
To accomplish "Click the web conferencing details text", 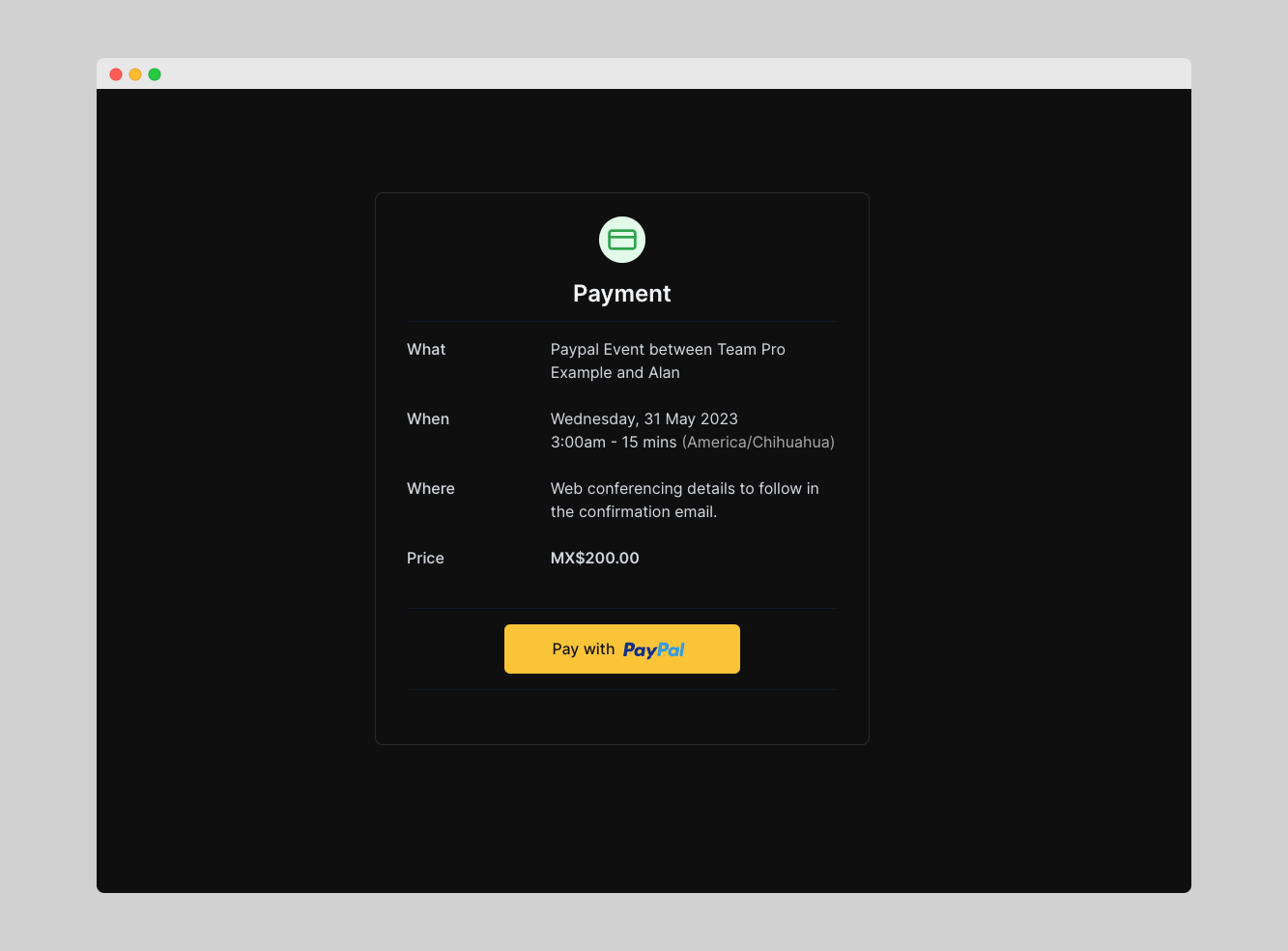I will [684, 500].
